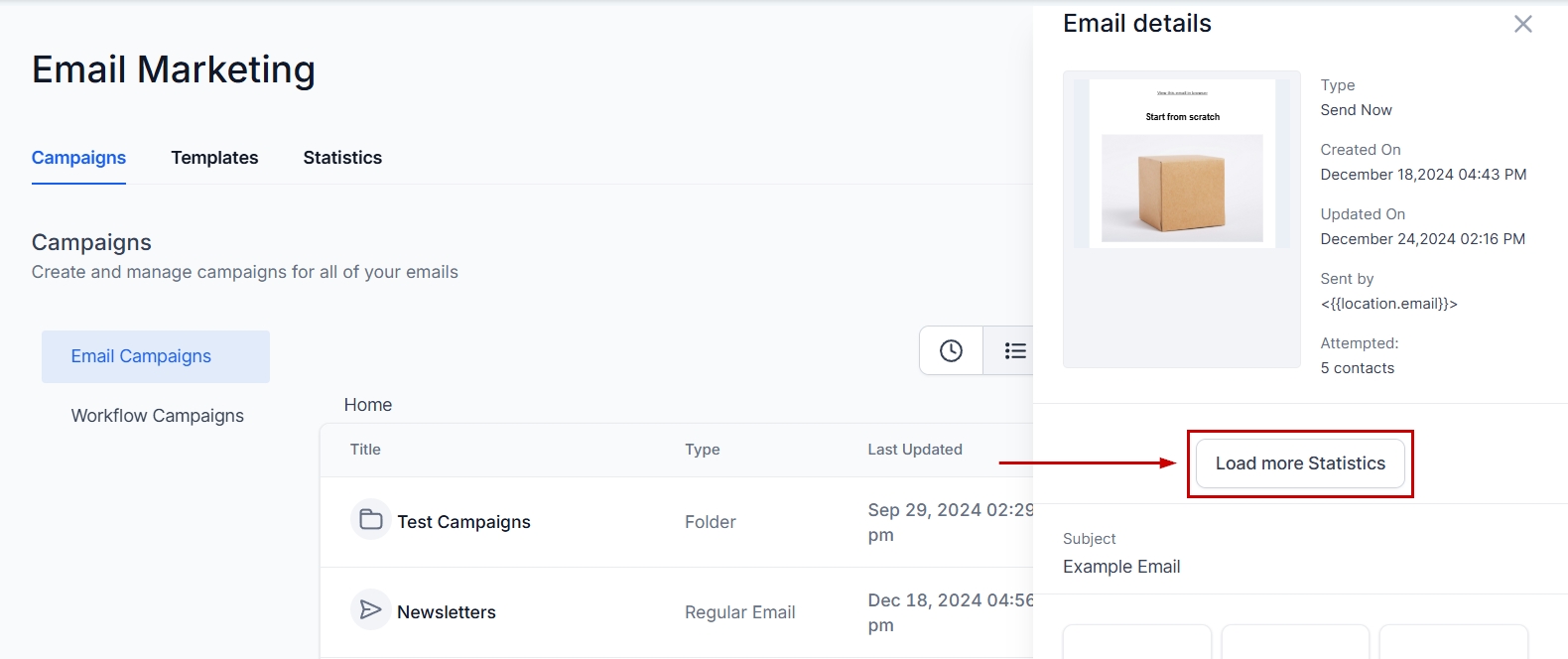Switch to list view icon

click(1014, 350)
